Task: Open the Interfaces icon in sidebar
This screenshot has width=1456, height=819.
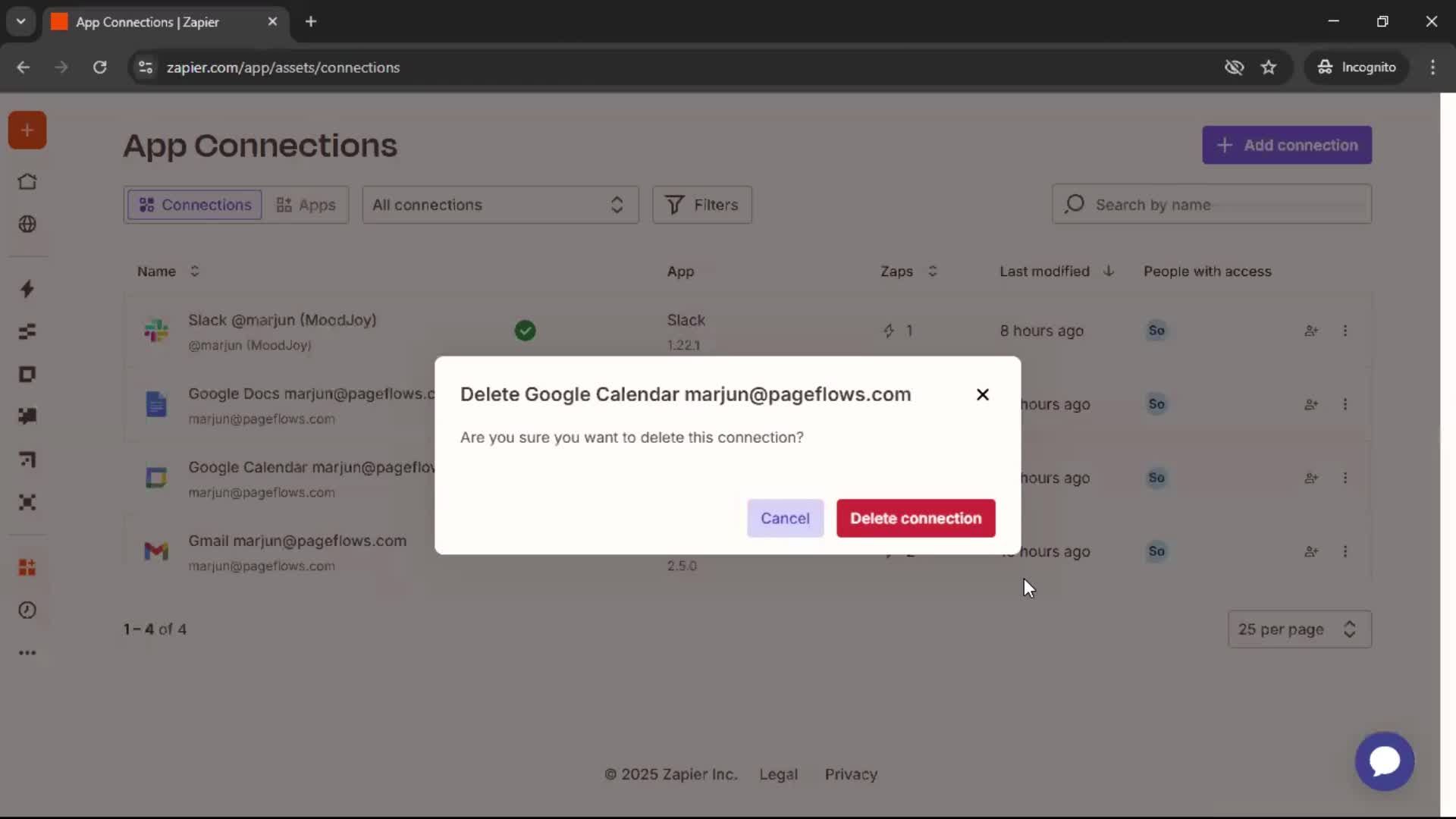Action: (x=27, y=375)
